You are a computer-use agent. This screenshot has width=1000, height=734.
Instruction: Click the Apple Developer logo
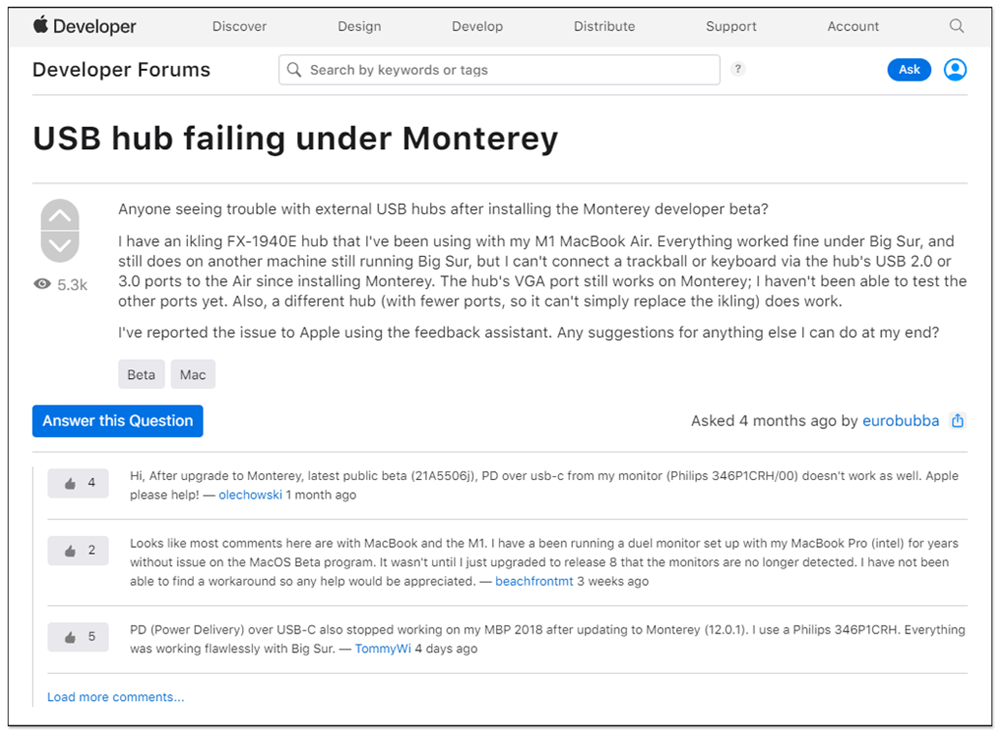click(84, 26)
